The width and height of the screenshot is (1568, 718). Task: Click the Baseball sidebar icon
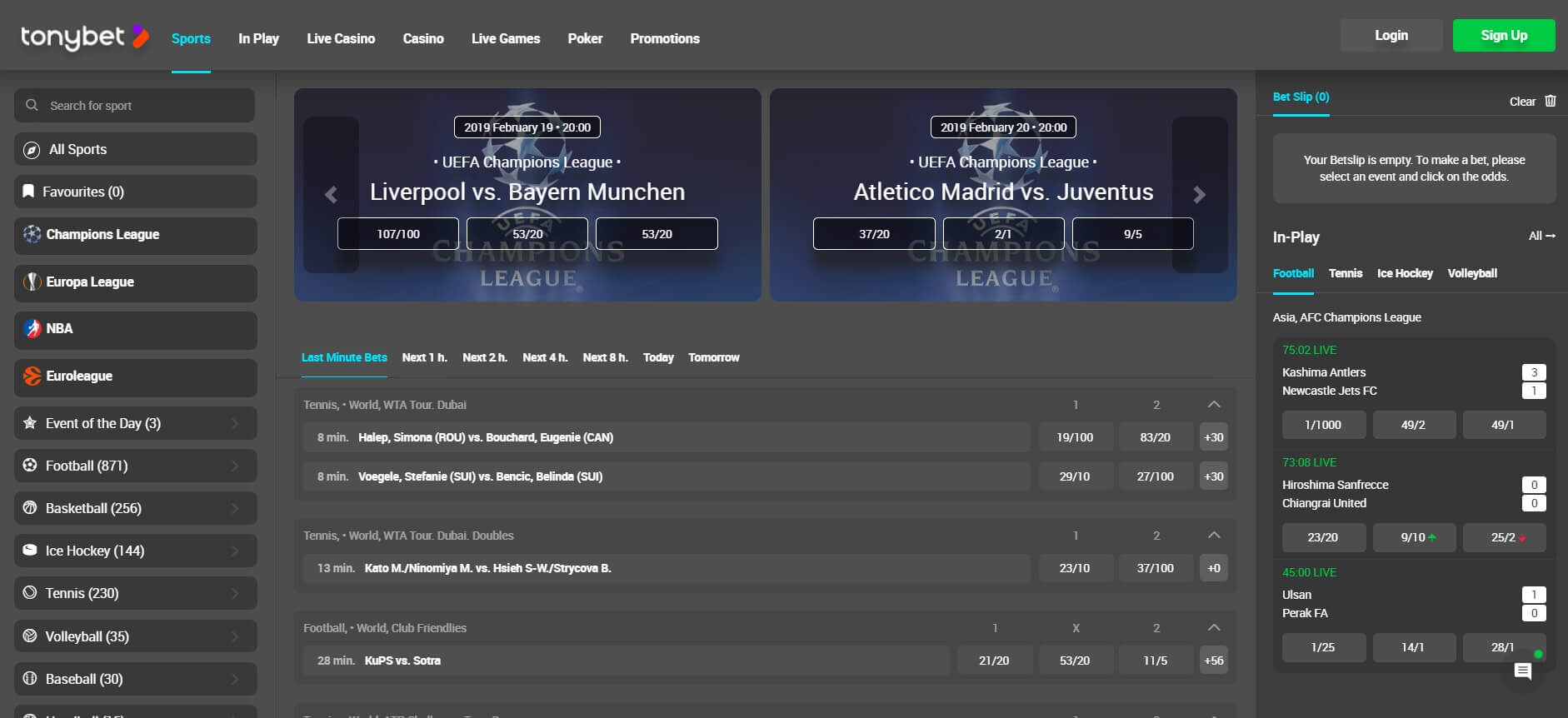click(30, 679)
